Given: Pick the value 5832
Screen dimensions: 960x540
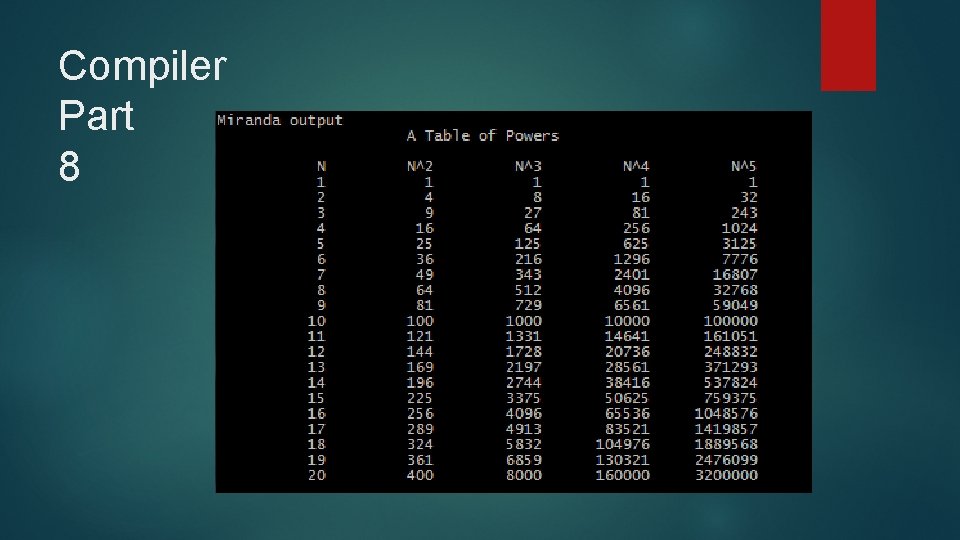Looking at the screenshot, I should [x=523, y=444].
